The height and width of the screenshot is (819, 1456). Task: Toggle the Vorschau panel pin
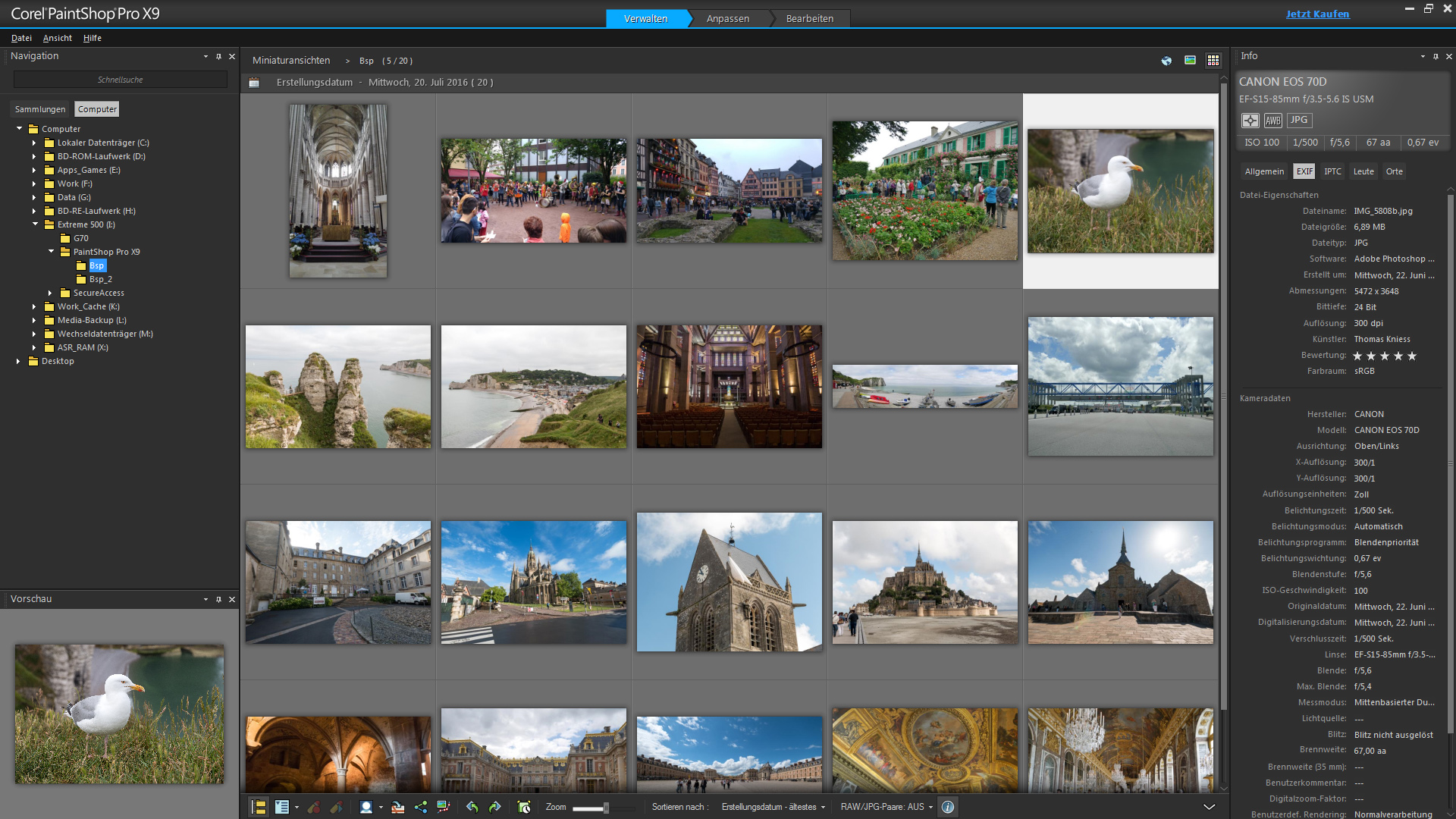pos(218,600)
